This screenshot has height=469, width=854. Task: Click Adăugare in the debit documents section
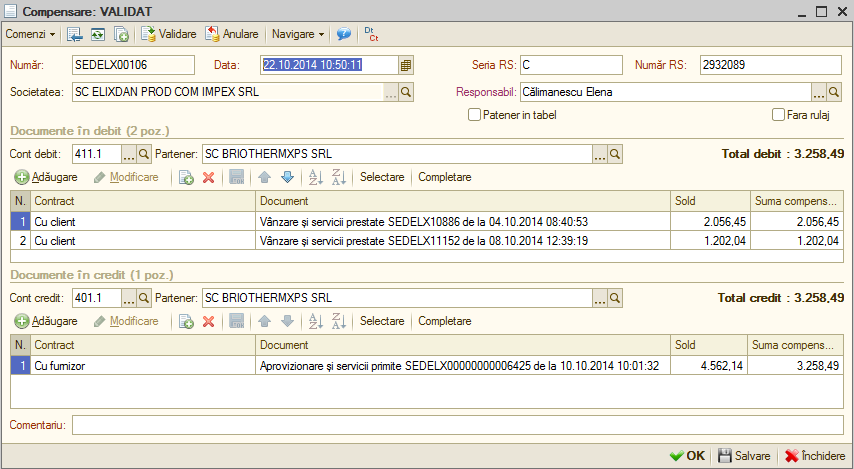(x=46, y=178)
